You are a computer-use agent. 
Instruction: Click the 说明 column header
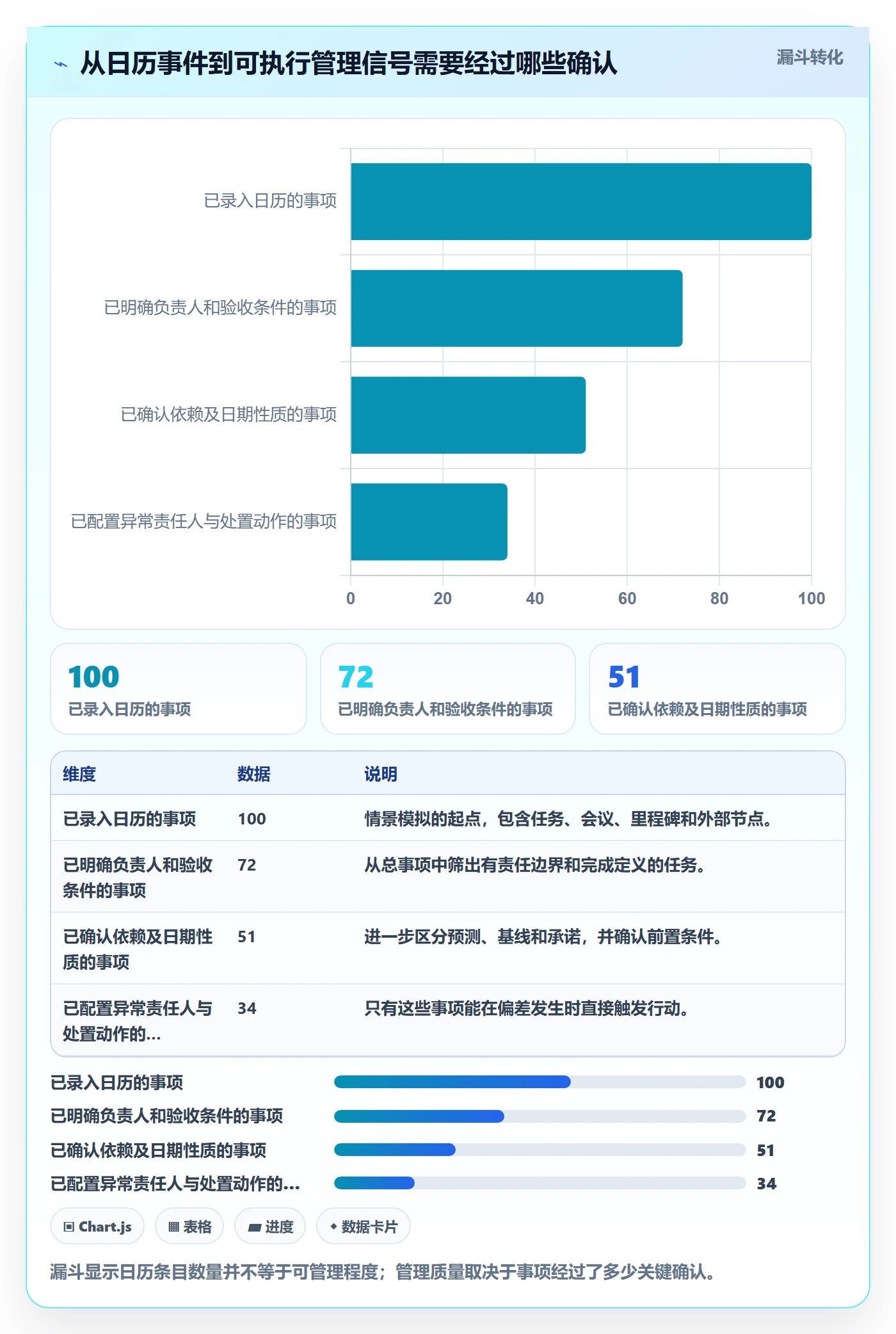coord(381,774)
